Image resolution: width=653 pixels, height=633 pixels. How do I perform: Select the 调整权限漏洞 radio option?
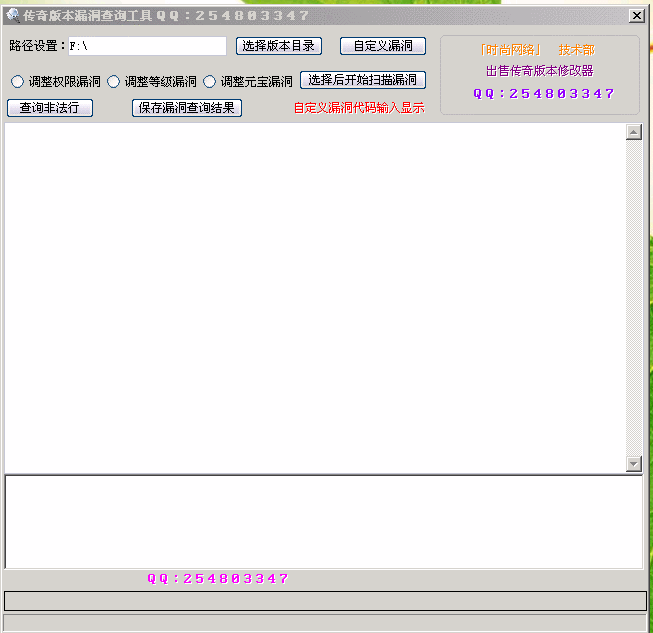coord(17,81)
